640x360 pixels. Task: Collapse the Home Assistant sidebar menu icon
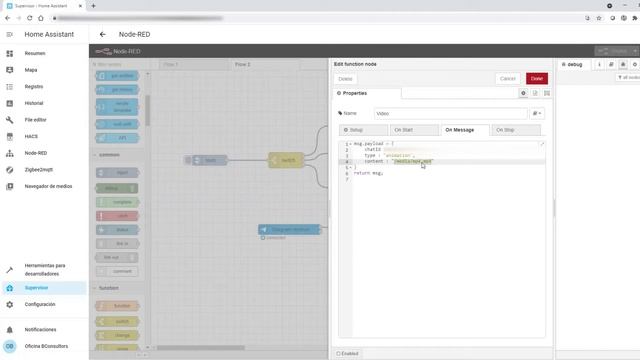[9, 35]
